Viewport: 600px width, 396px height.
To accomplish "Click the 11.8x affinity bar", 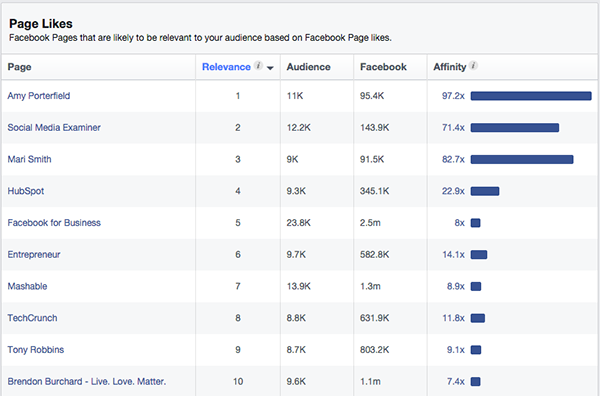I will pyautogui.click(x=478, y=318).
